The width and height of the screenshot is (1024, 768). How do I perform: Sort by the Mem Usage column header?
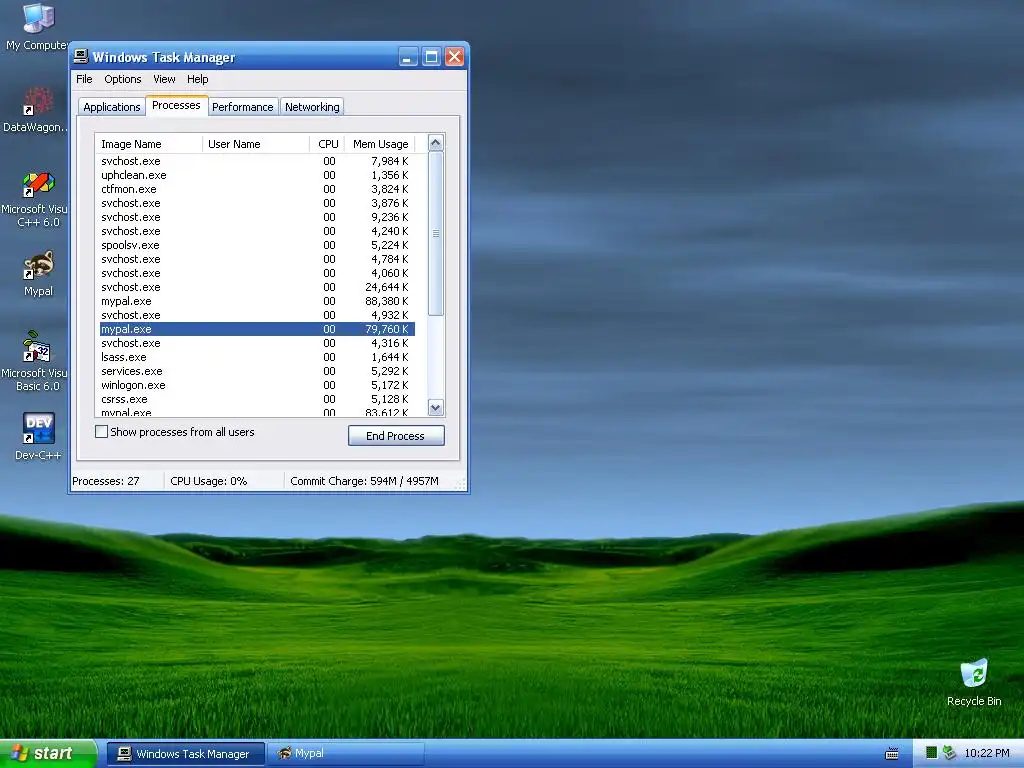click(380, 144)
